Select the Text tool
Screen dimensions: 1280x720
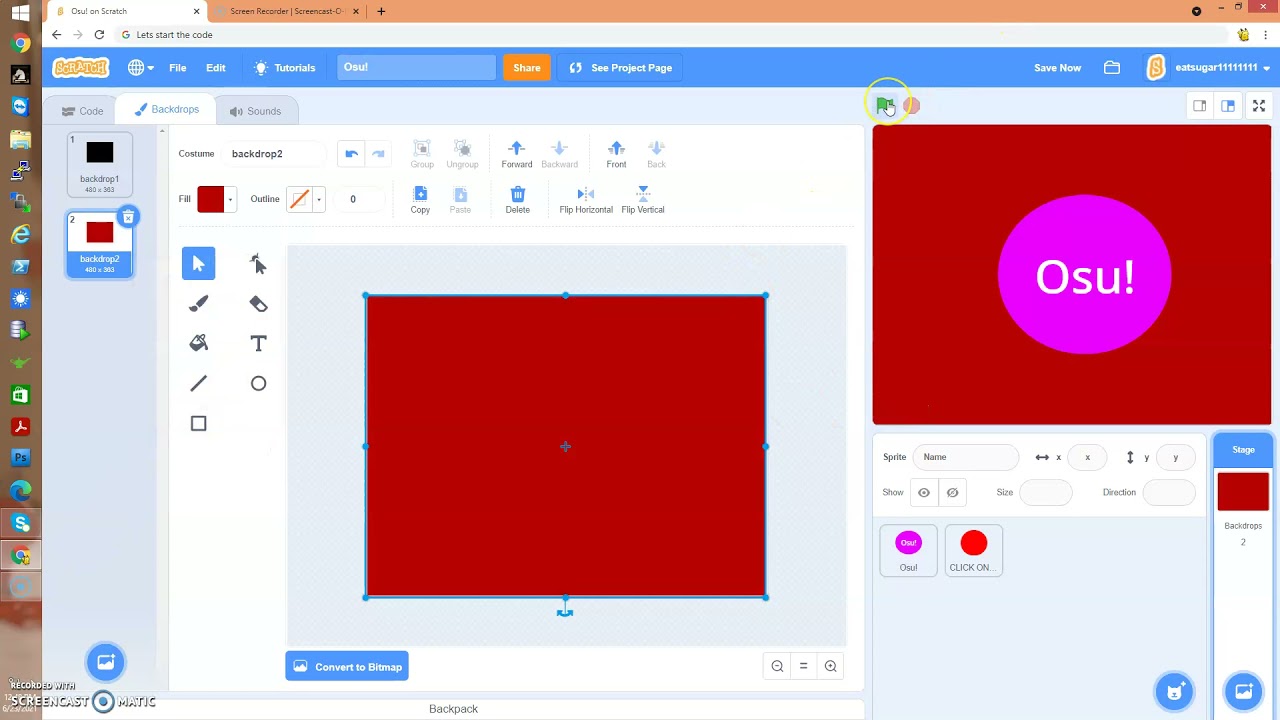pyautogui.click(x=258, y=343)
